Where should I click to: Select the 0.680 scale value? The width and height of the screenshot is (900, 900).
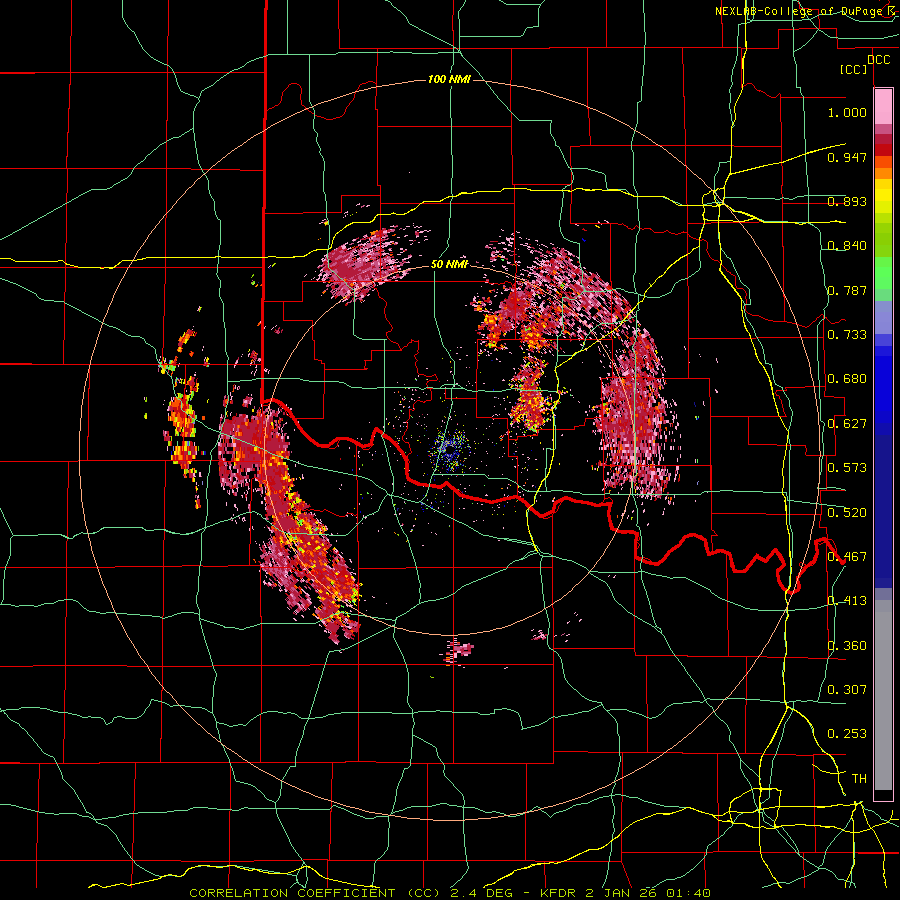pos(847,379)
